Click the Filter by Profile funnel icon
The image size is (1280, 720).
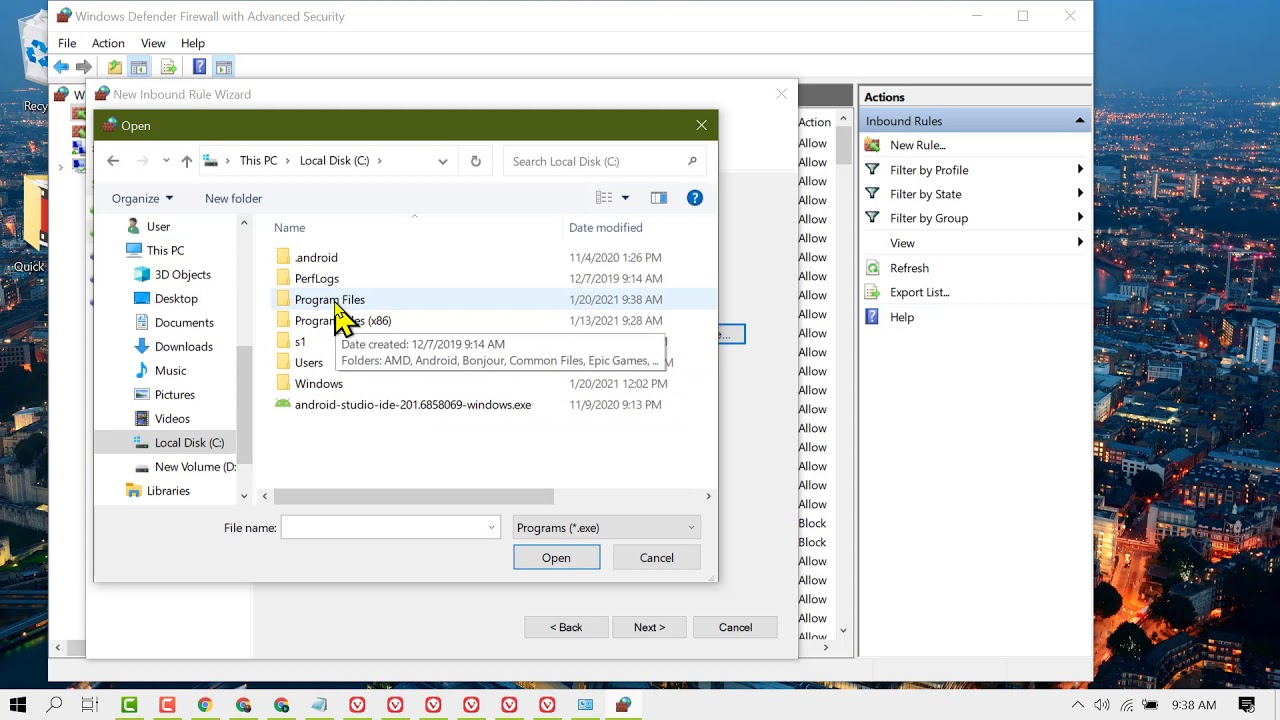click(872, 170)
